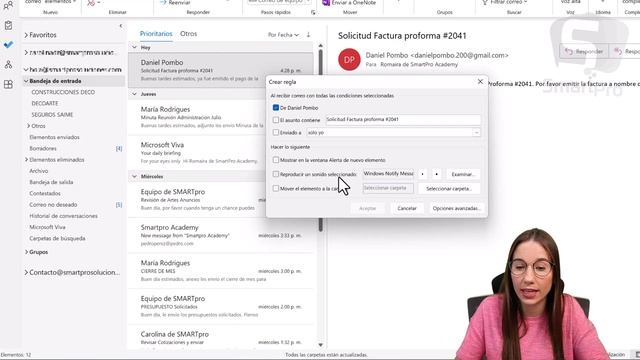Click the Cancelar button
640x360 pixels.
[x=407, y=208]
